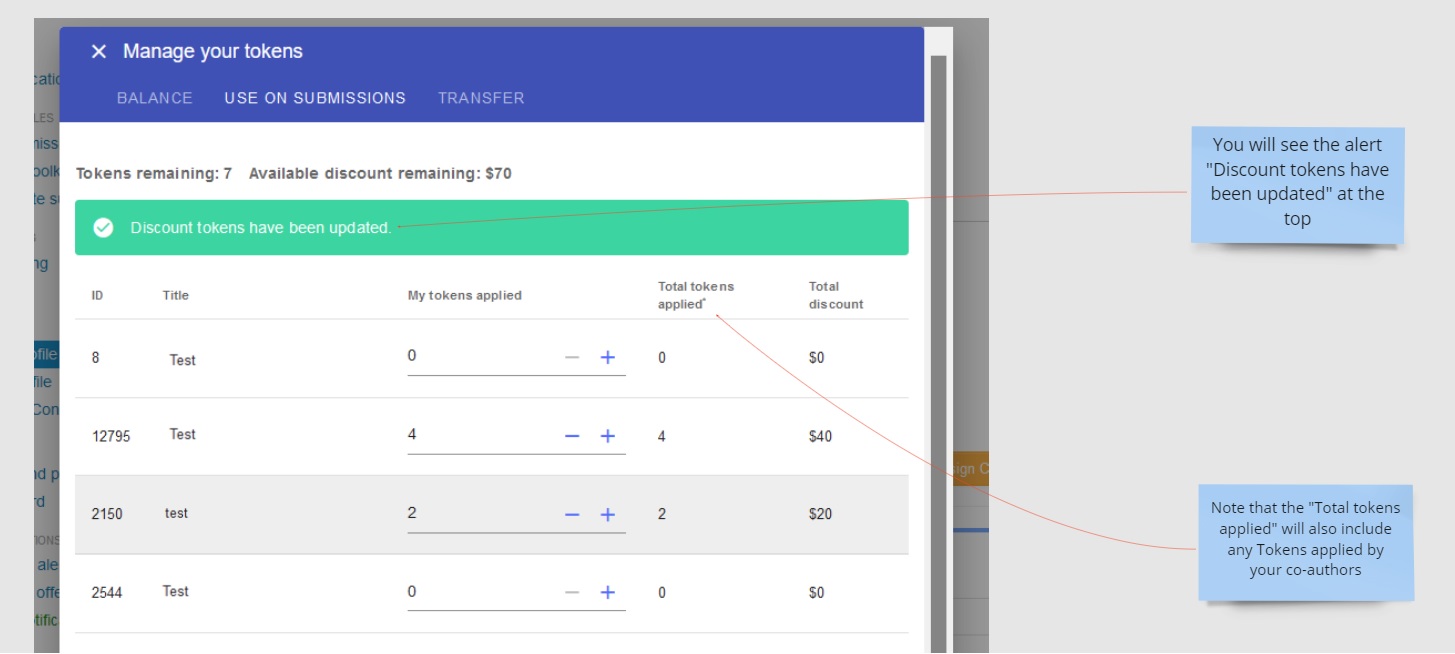Decrease tokens for submission 8
This screenshot has width=1455, height=654.
(572, 358)
